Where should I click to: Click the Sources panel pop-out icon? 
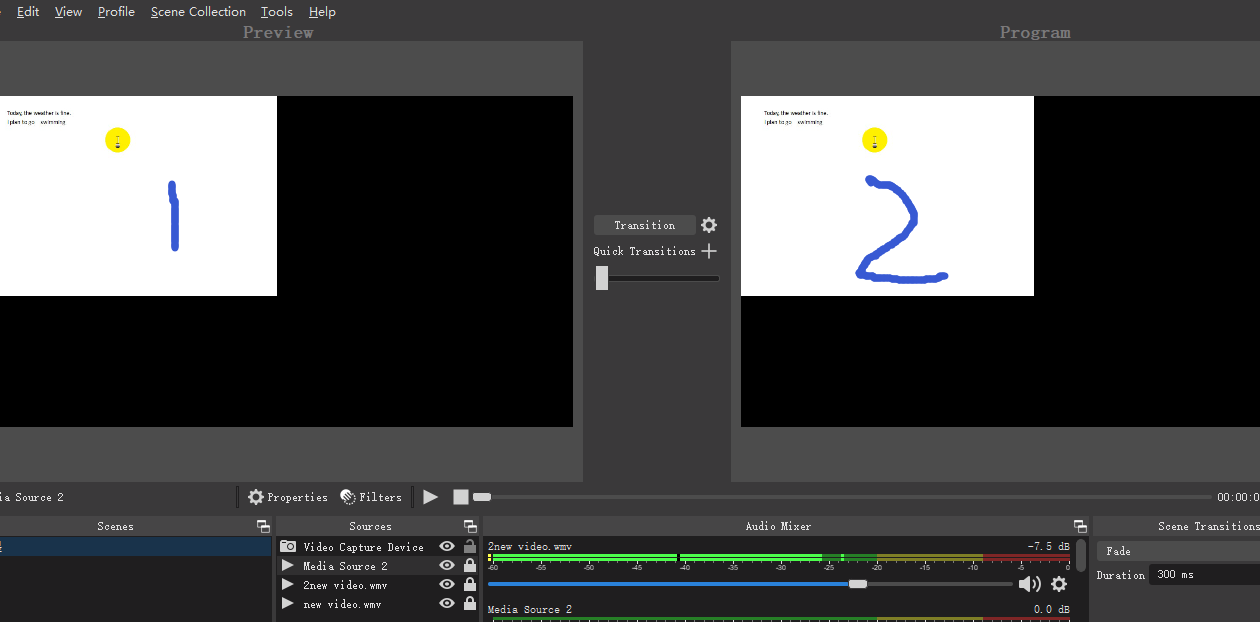point(470,526)
